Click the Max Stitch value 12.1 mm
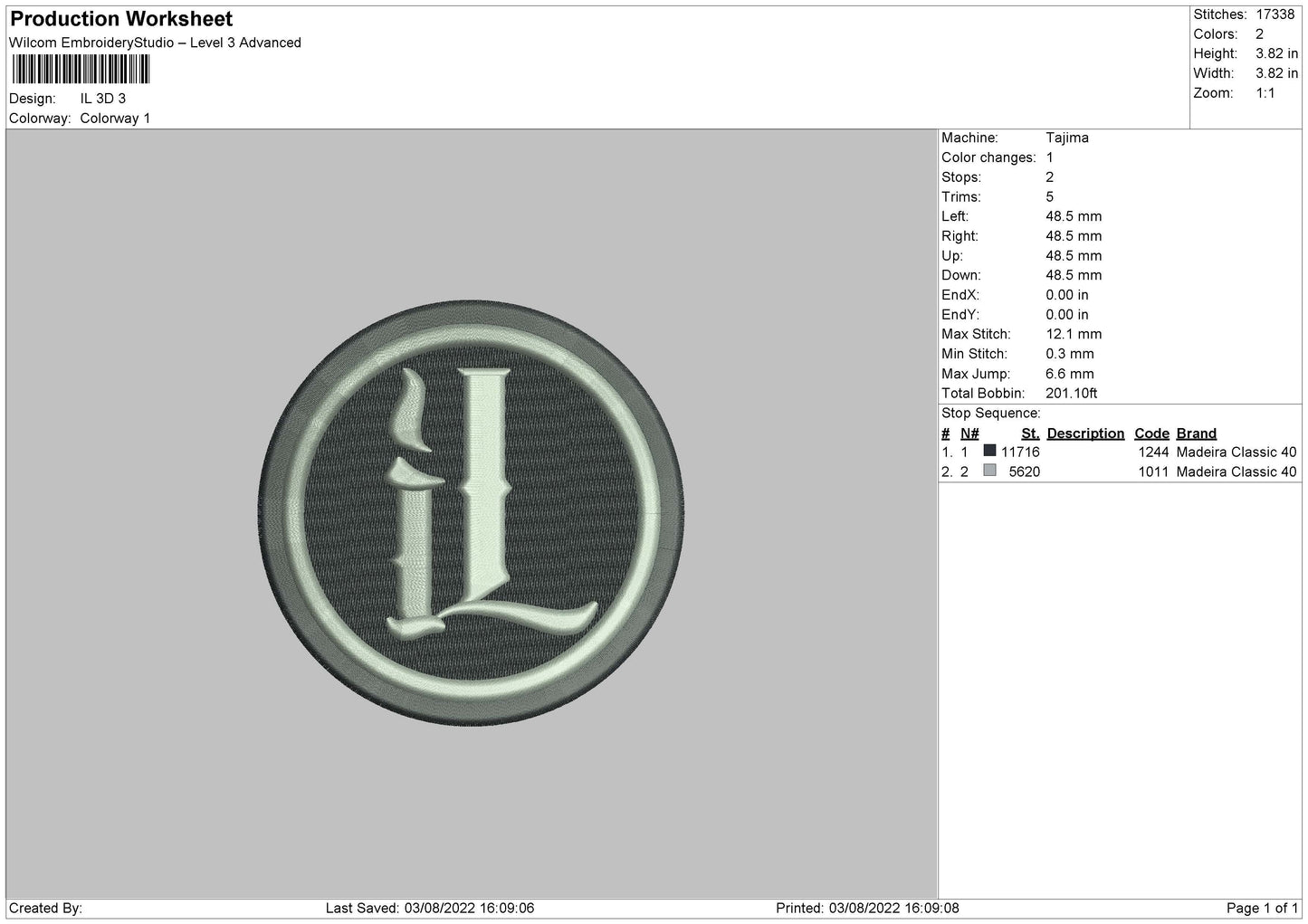1308x924 pixels. coord(1074,334)
